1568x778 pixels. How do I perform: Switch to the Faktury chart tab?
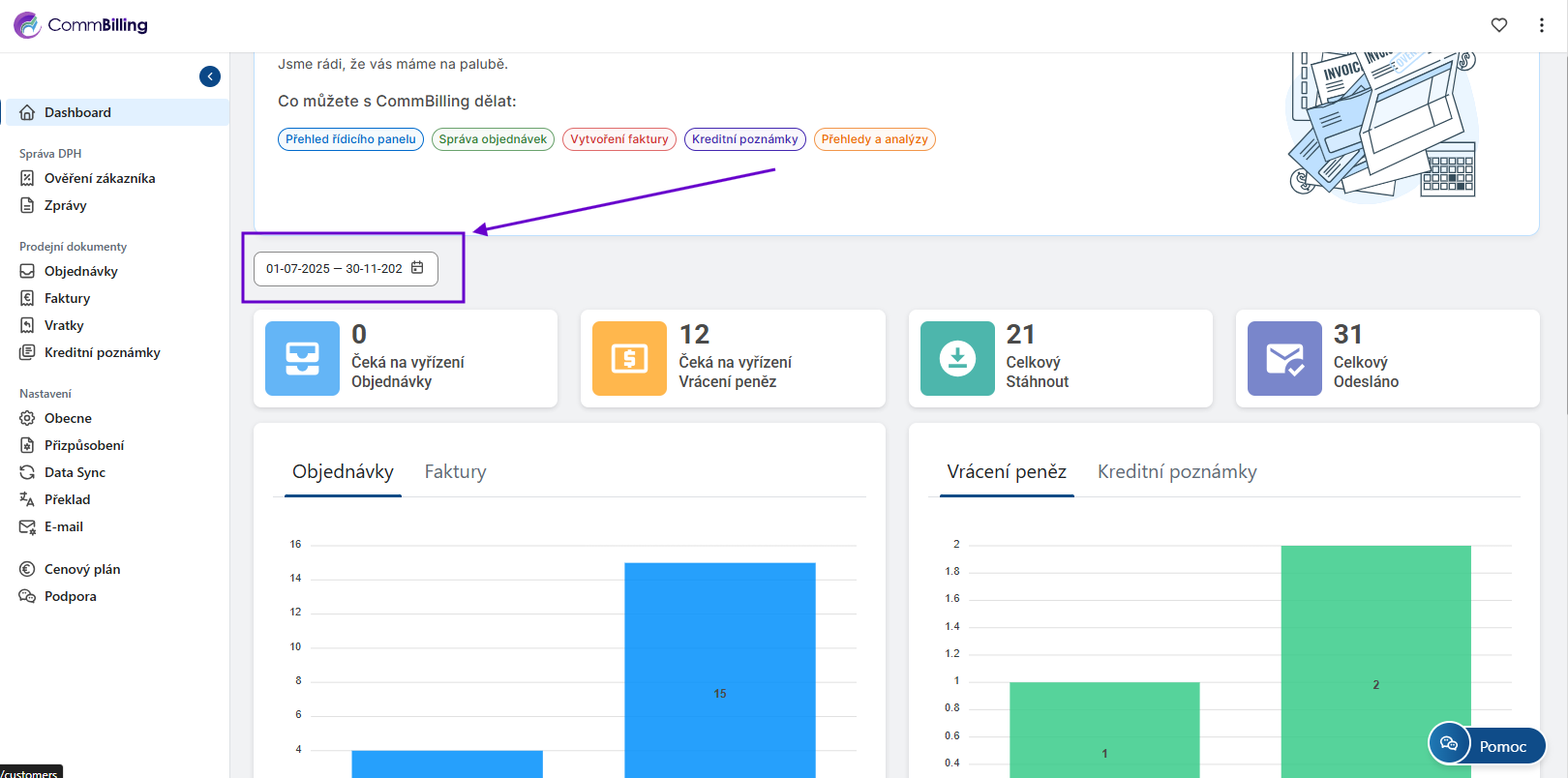coord(455,472)
